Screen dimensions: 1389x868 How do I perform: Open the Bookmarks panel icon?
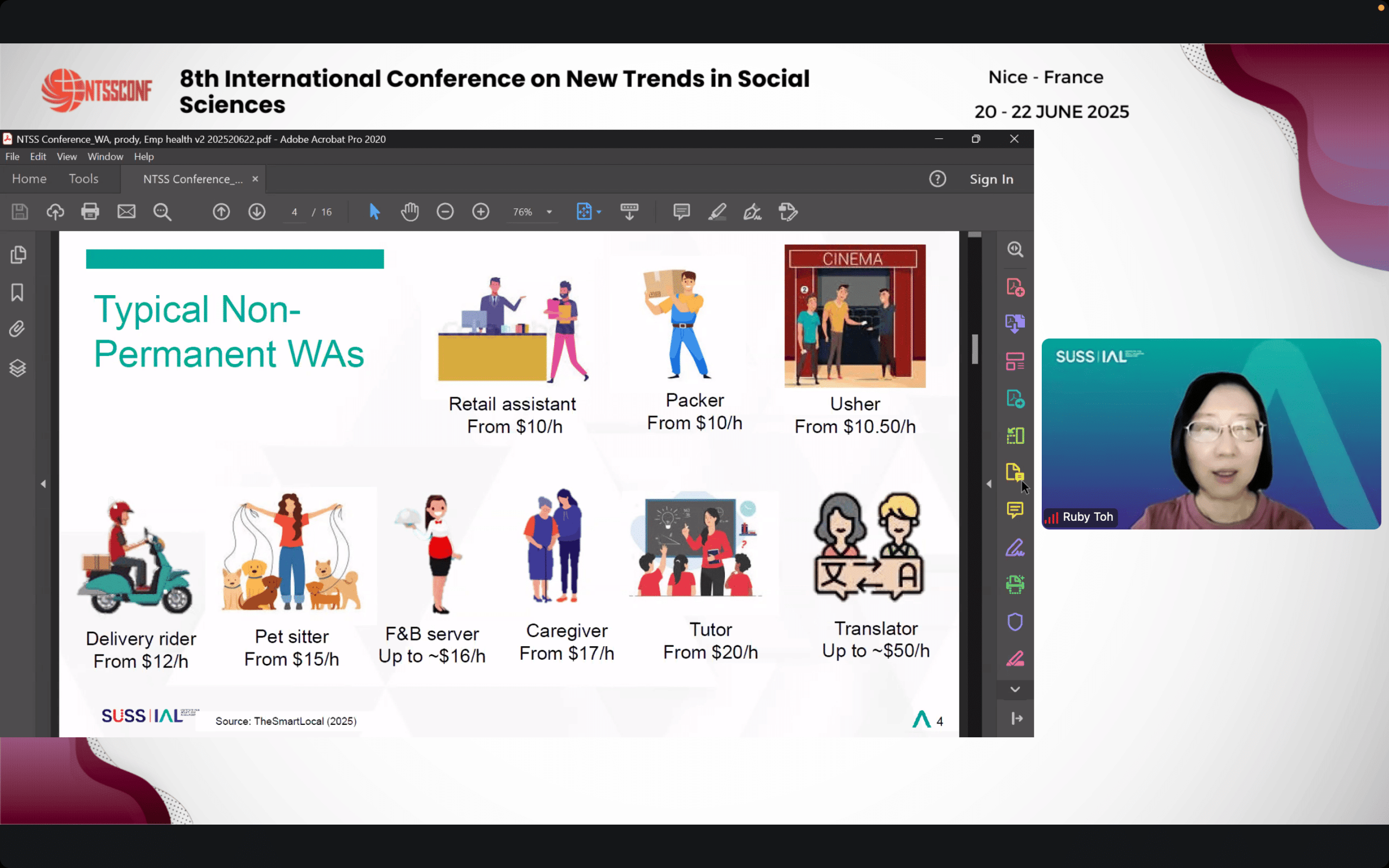point(17,292)
